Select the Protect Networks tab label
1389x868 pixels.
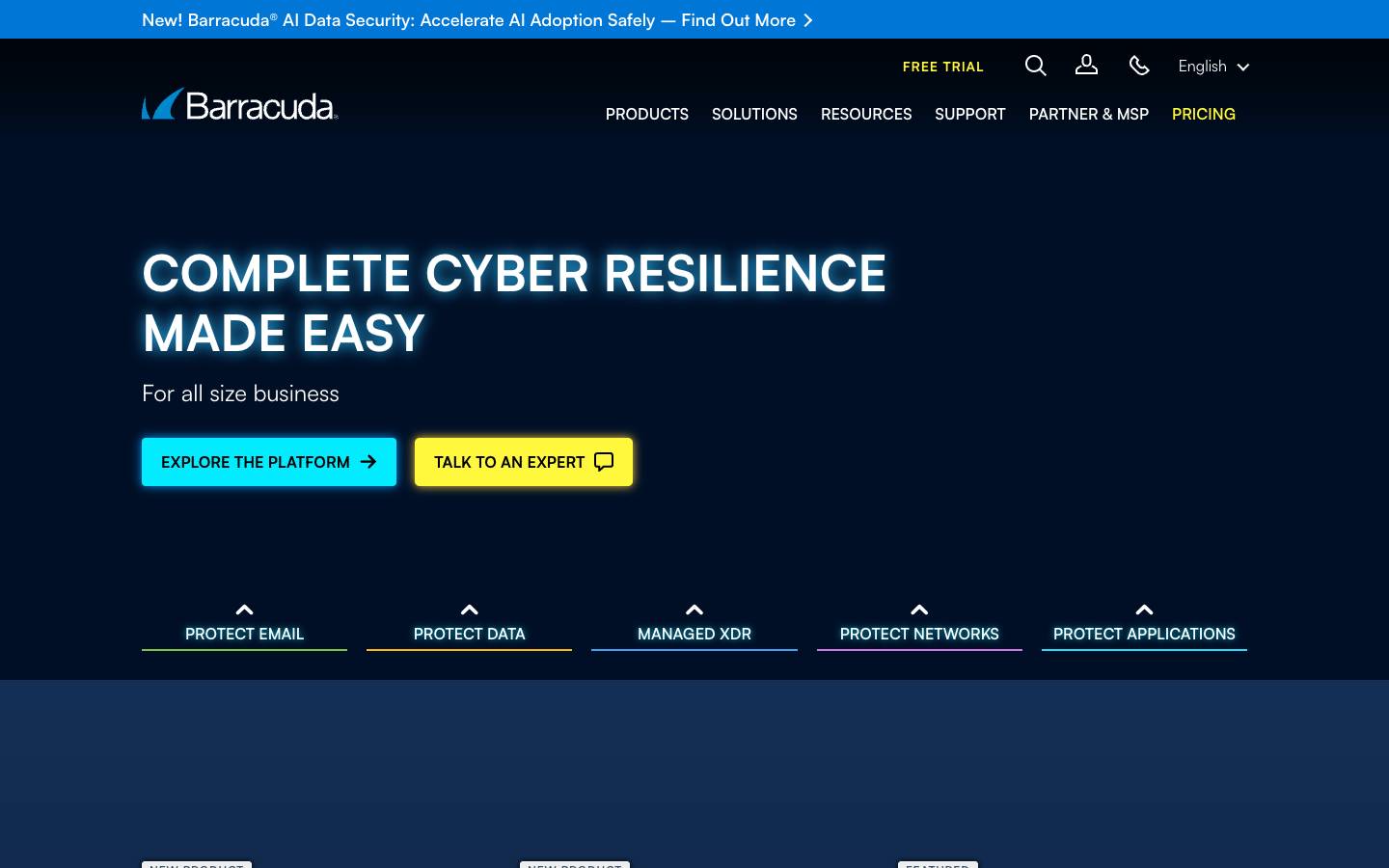click(x=919, y=634)
